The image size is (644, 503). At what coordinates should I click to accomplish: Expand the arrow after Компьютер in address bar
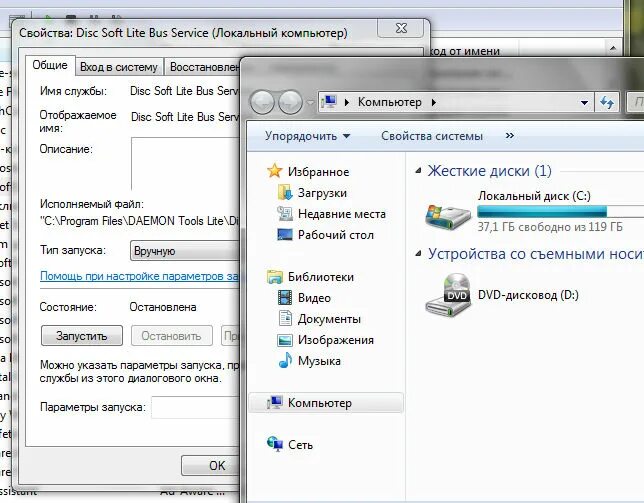click(x=434, y=102)
